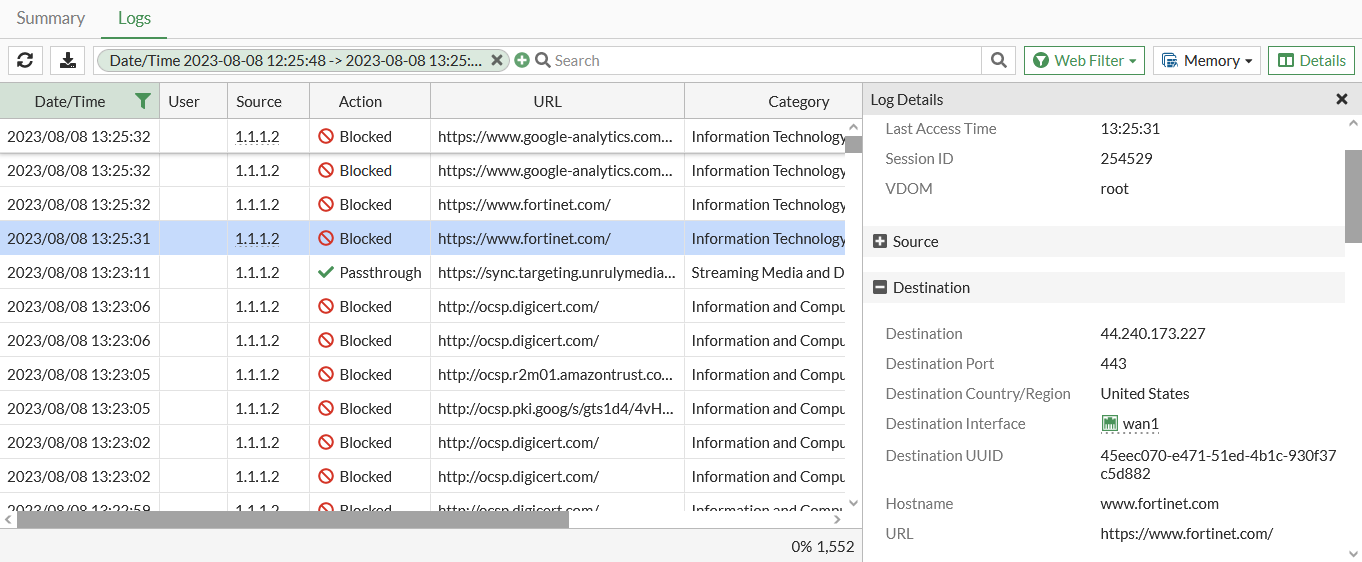The image size is (1362, 562).
Task: Click in the log Search field
Action: click(760, 61)
